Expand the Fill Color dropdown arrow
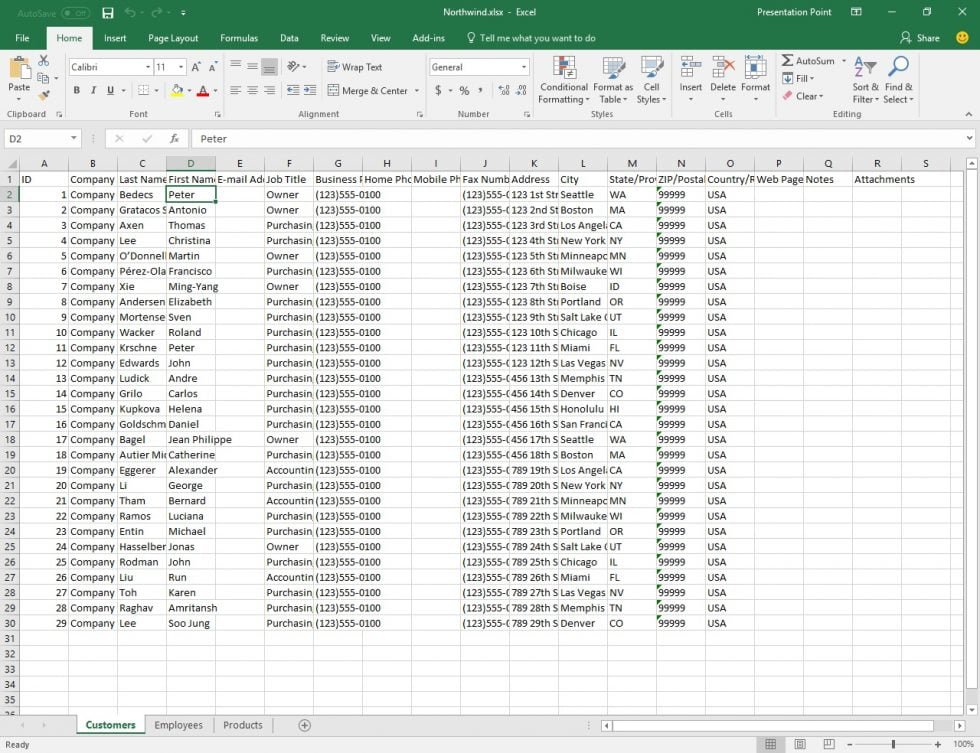 click(x=189, y=91)
